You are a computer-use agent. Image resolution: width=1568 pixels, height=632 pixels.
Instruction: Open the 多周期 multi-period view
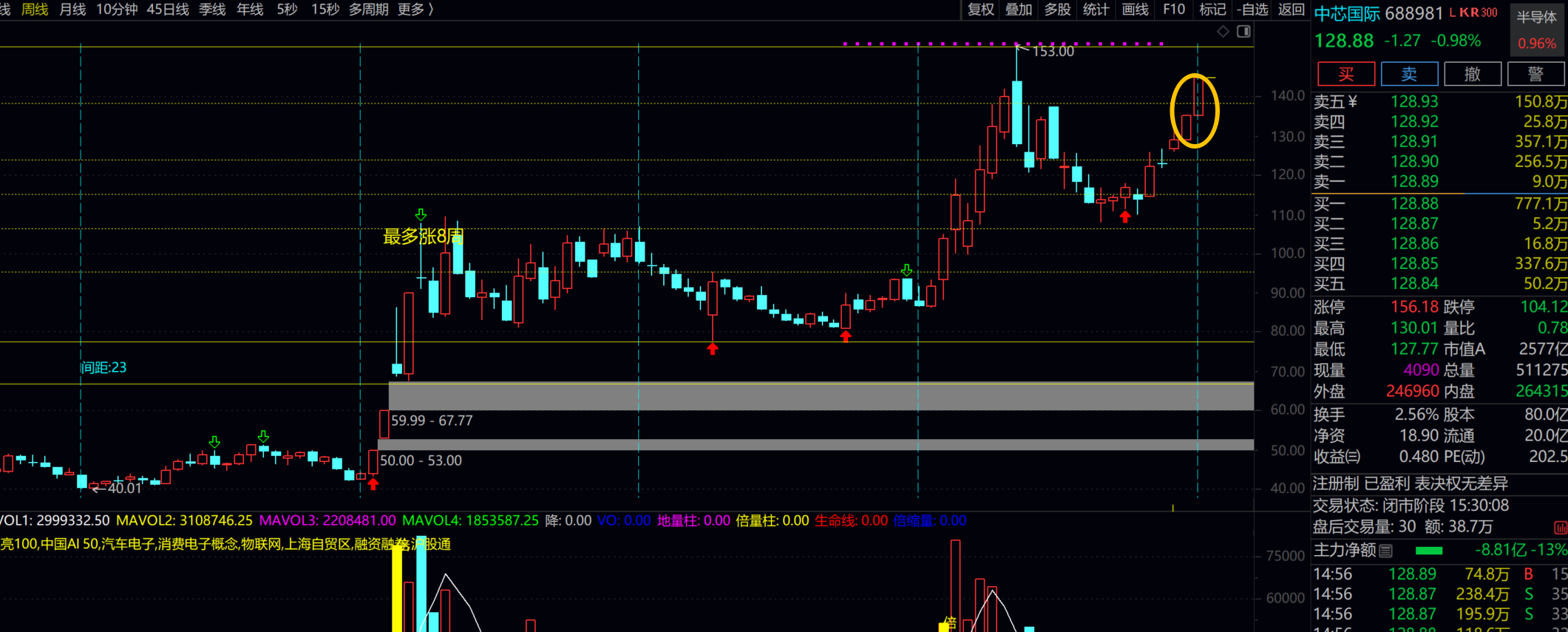tap(368, 10)
